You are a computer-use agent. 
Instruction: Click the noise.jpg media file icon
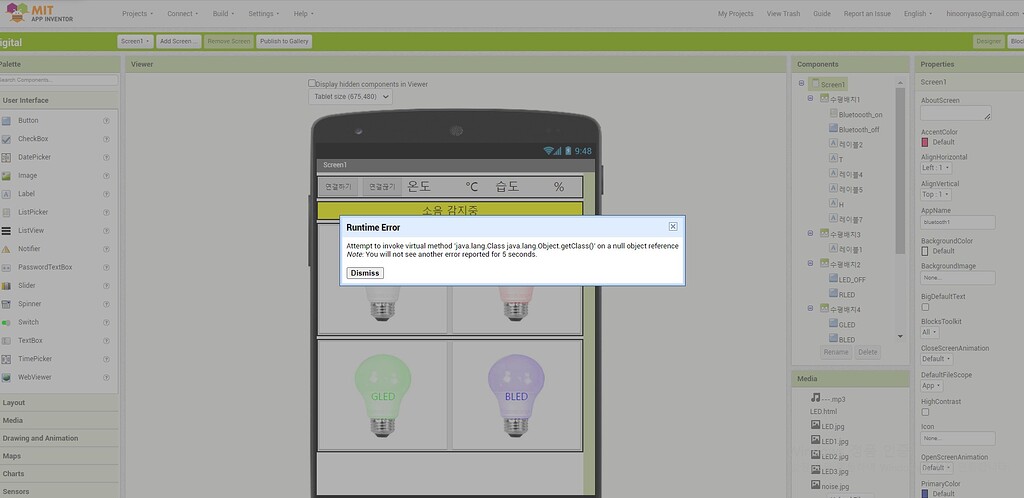tap(815, 485)
